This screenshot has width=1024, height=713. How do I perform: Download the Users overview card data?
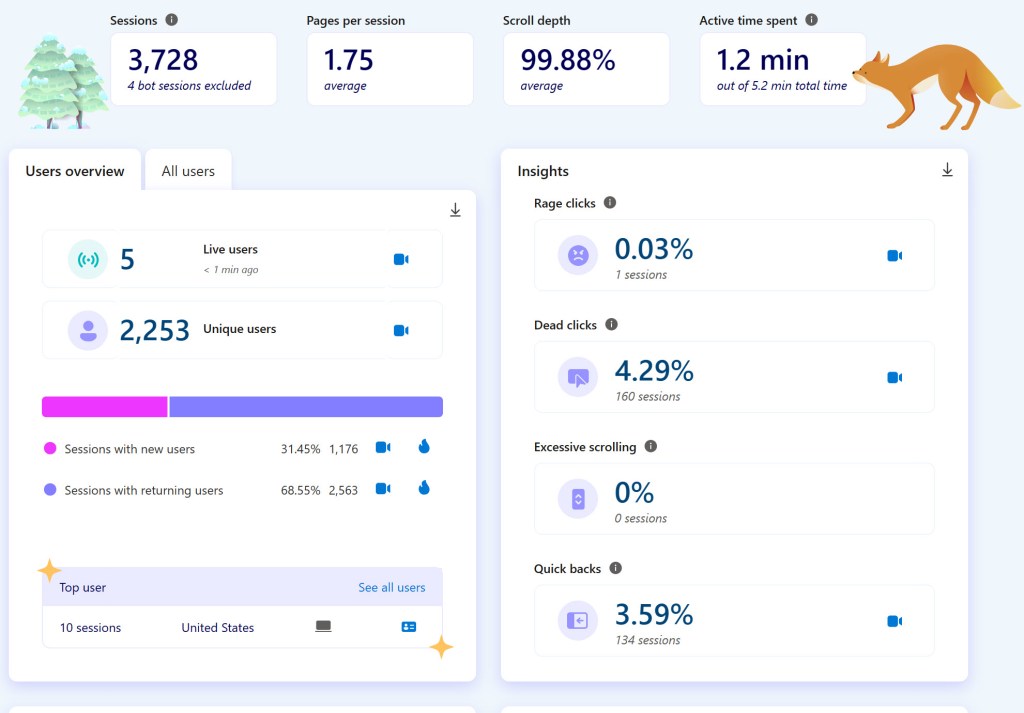point(455,210)
